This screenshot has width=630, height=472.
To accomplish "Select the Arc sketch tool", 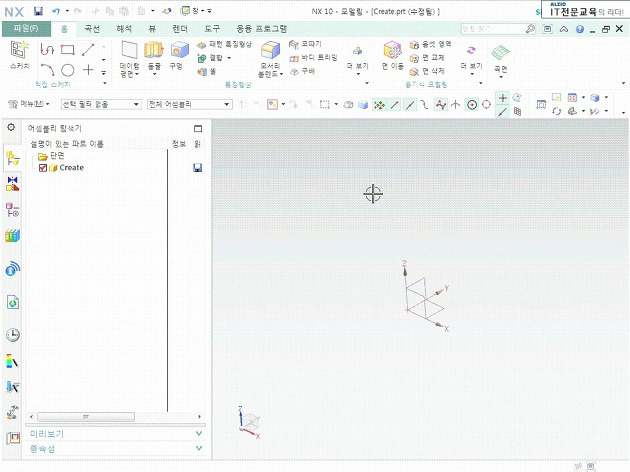I will coord(47,69).
